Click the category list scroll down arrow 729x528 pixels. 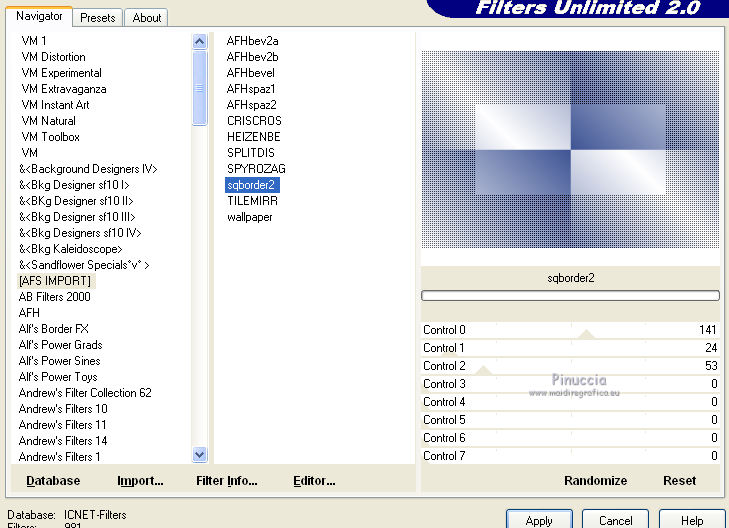199,455
